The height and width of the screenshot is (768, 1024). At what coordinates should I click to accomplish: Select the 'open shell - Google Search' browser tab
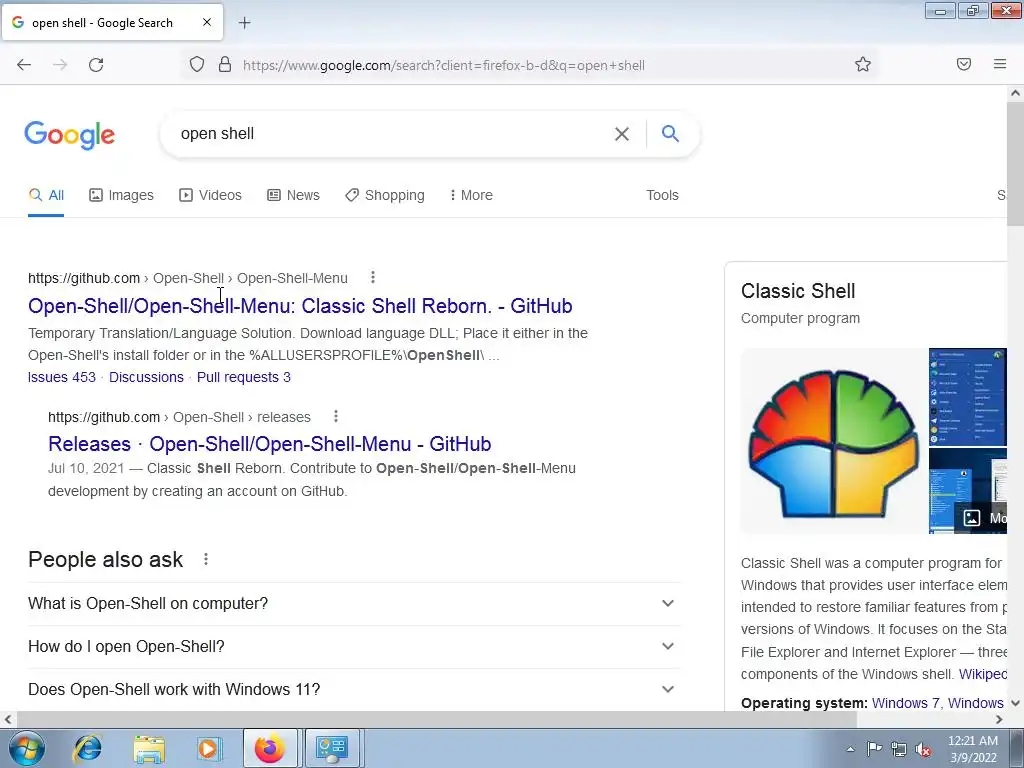tap(112, 22)
